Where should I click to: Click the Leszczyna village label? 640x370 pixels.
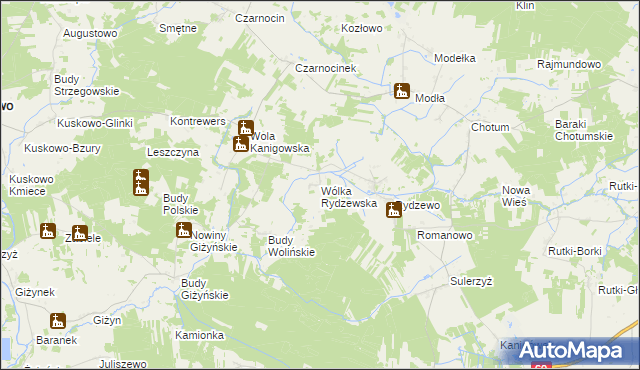click(173, 153)
